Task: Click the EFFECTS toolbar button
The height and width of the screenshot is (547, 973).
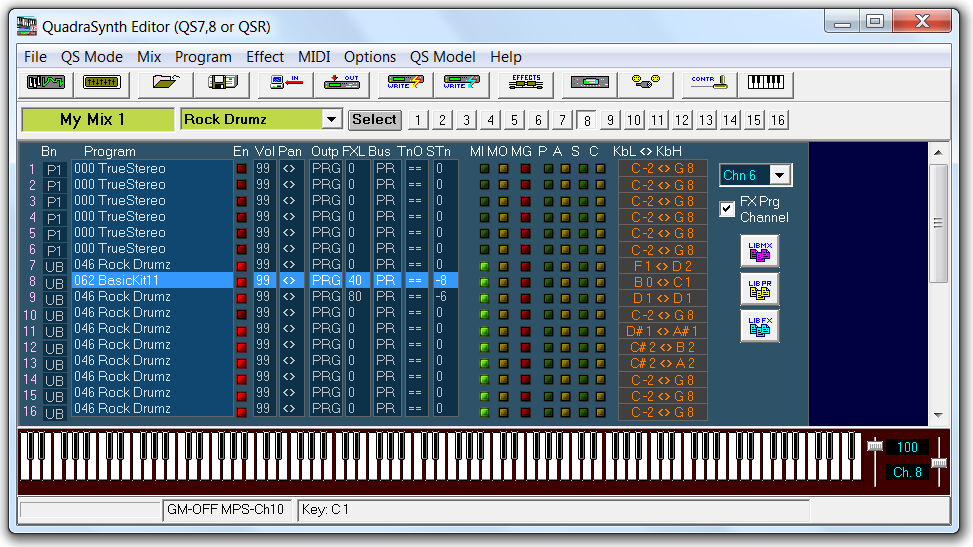Action: 525,83
